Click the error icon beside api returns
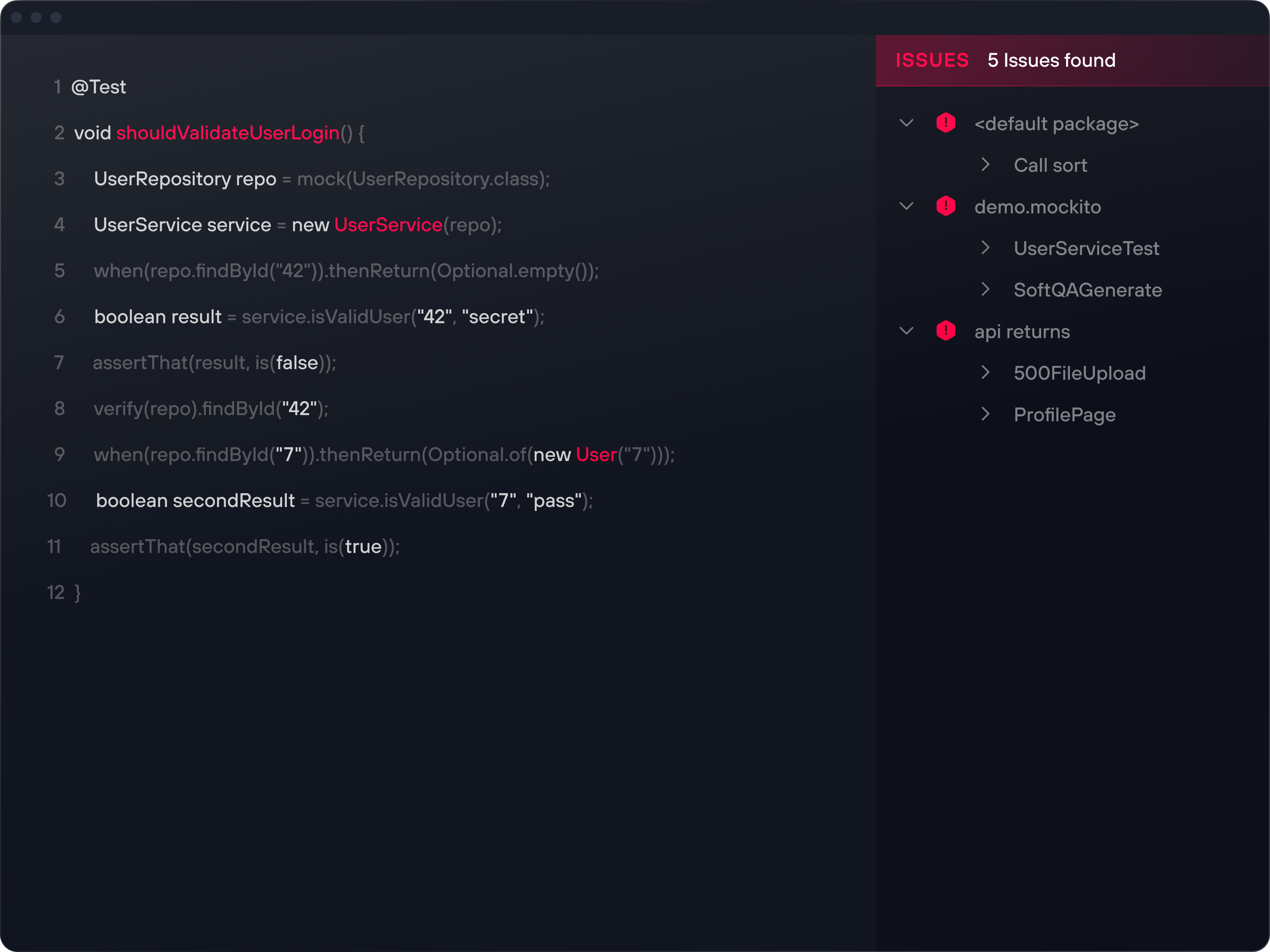 (946, 330)
